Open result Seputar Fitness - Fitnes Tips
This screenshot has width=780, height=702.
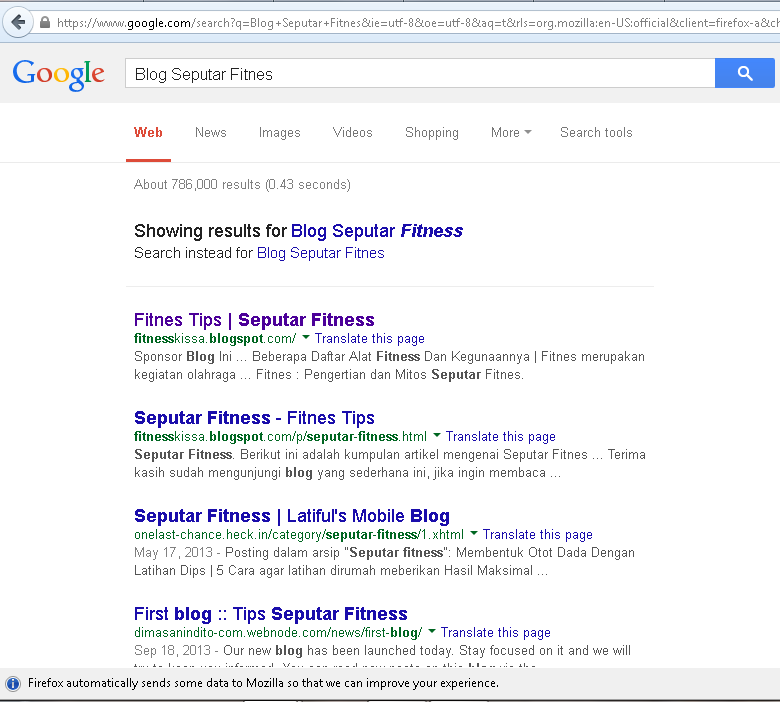(x=254, y=418)
